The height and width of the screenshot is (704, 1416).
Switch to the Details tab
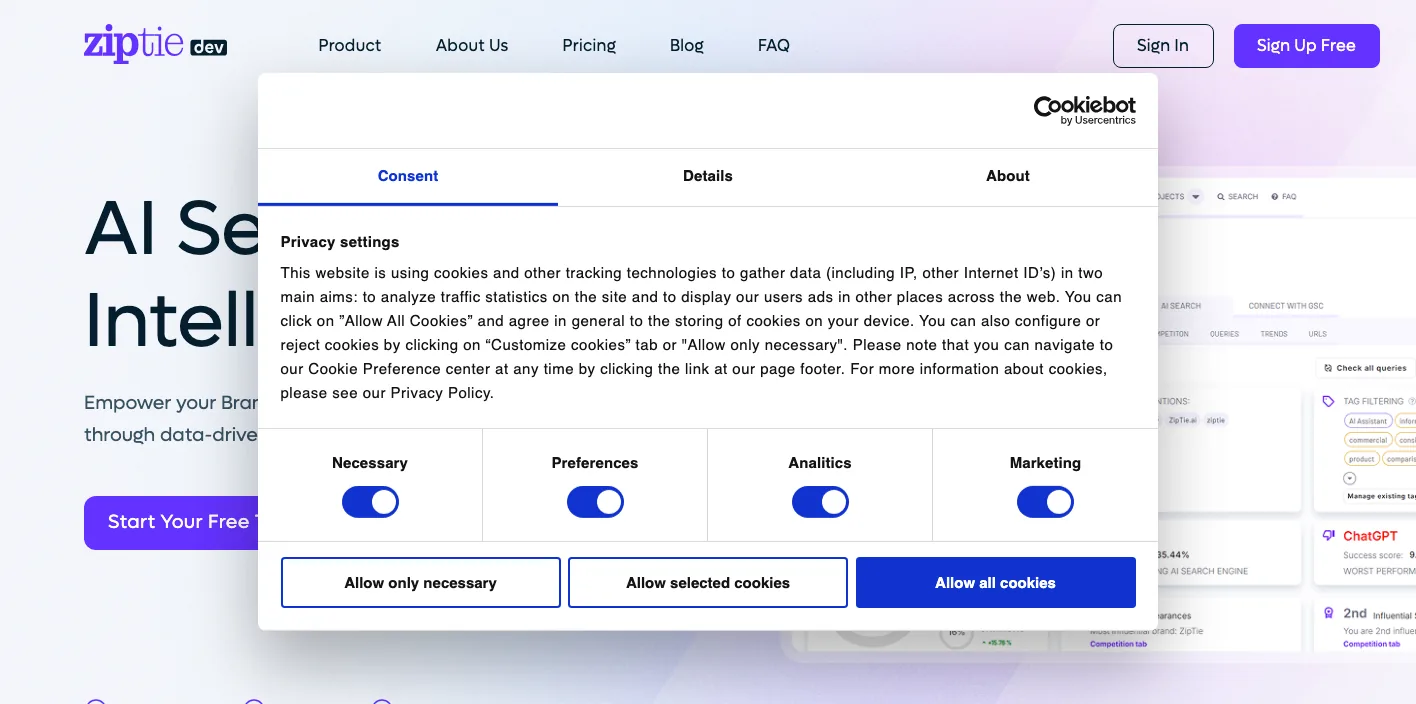tap(708, 176)
